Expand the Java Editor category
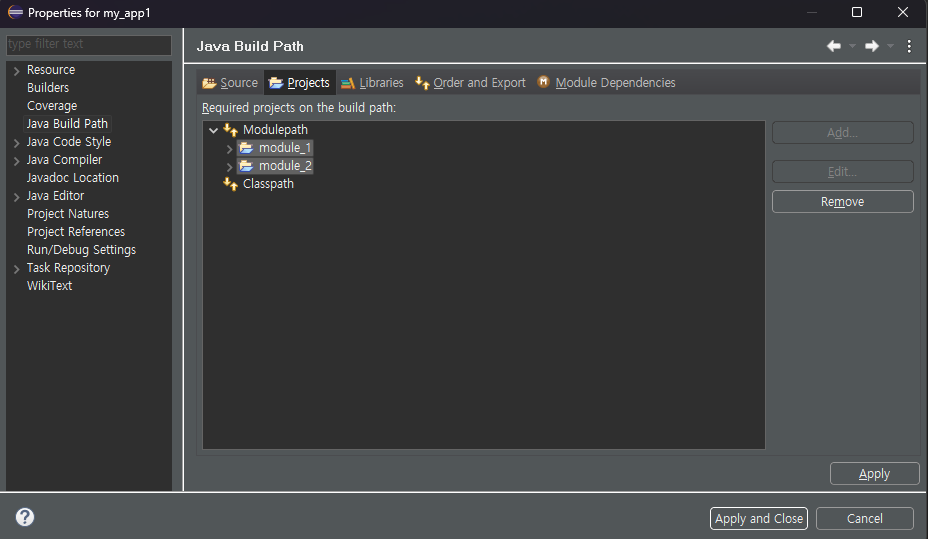The height and width of the screenshot is (539, 928). pyautogui.click(x=17, y=197)
